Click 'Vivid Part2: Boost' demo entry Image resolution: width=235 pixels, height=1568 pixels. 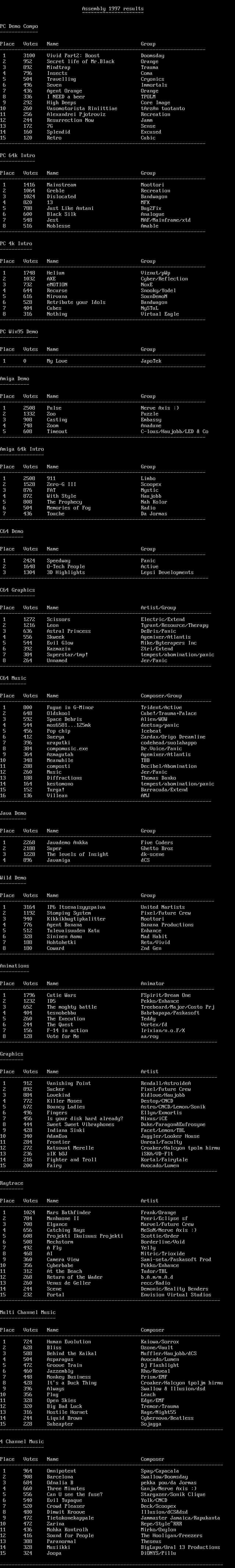[73, 56]
